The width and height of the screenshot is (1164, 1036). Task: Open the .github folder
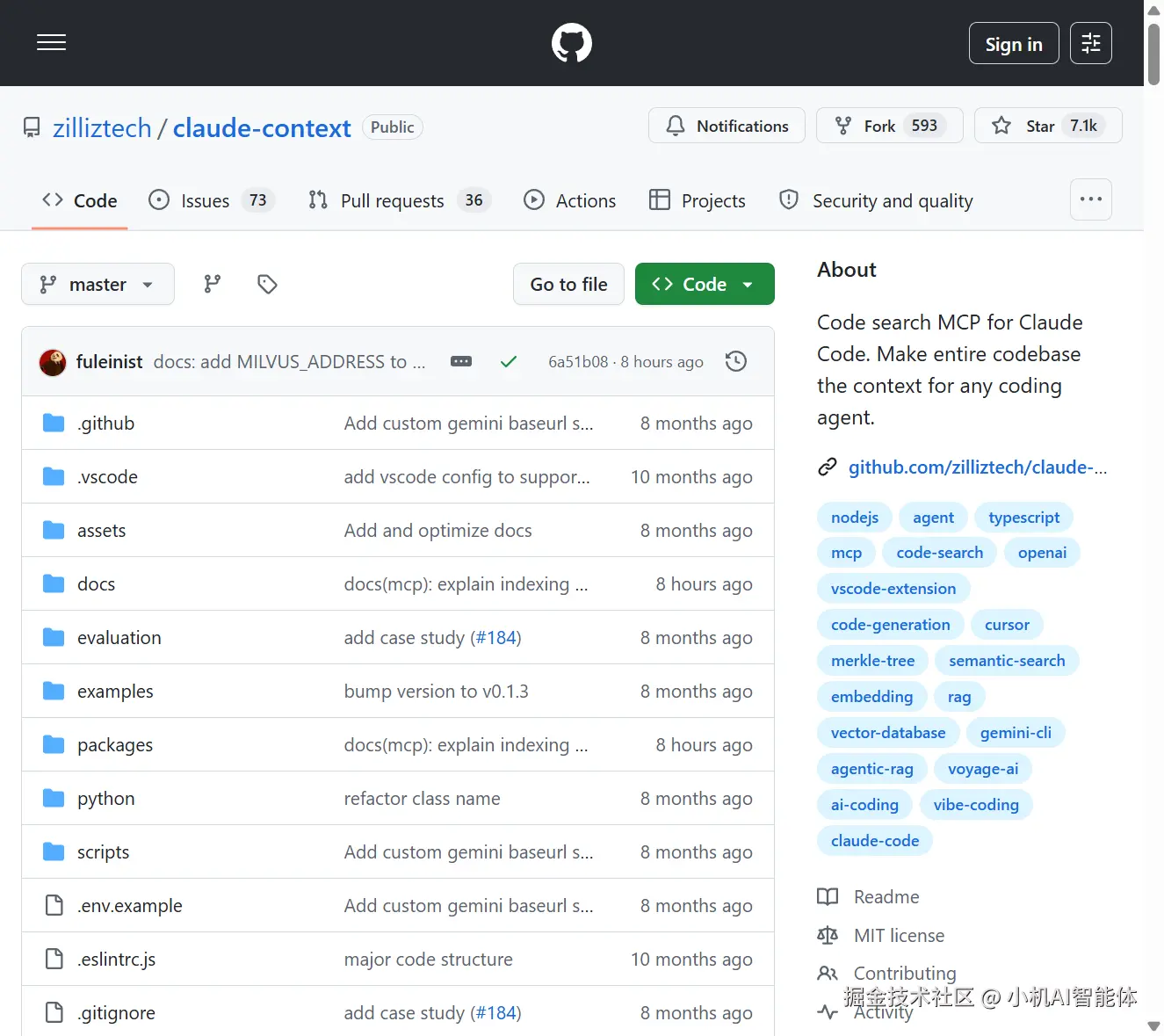point(106,423)
